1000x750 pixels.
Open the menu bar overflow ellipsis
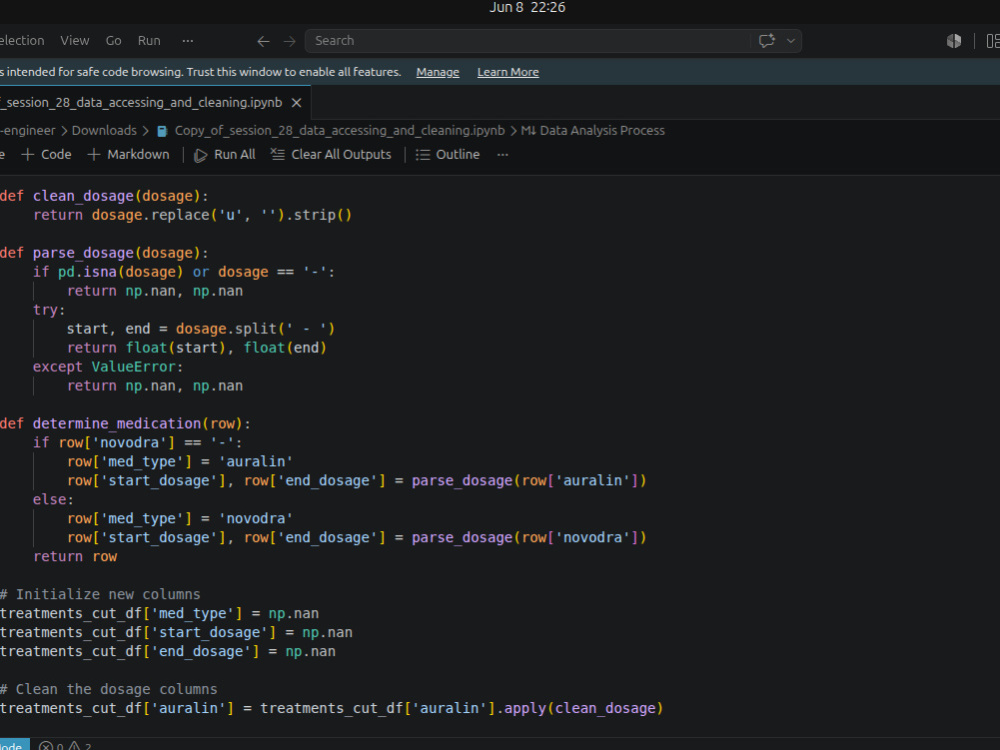click(x=188, y=40)
